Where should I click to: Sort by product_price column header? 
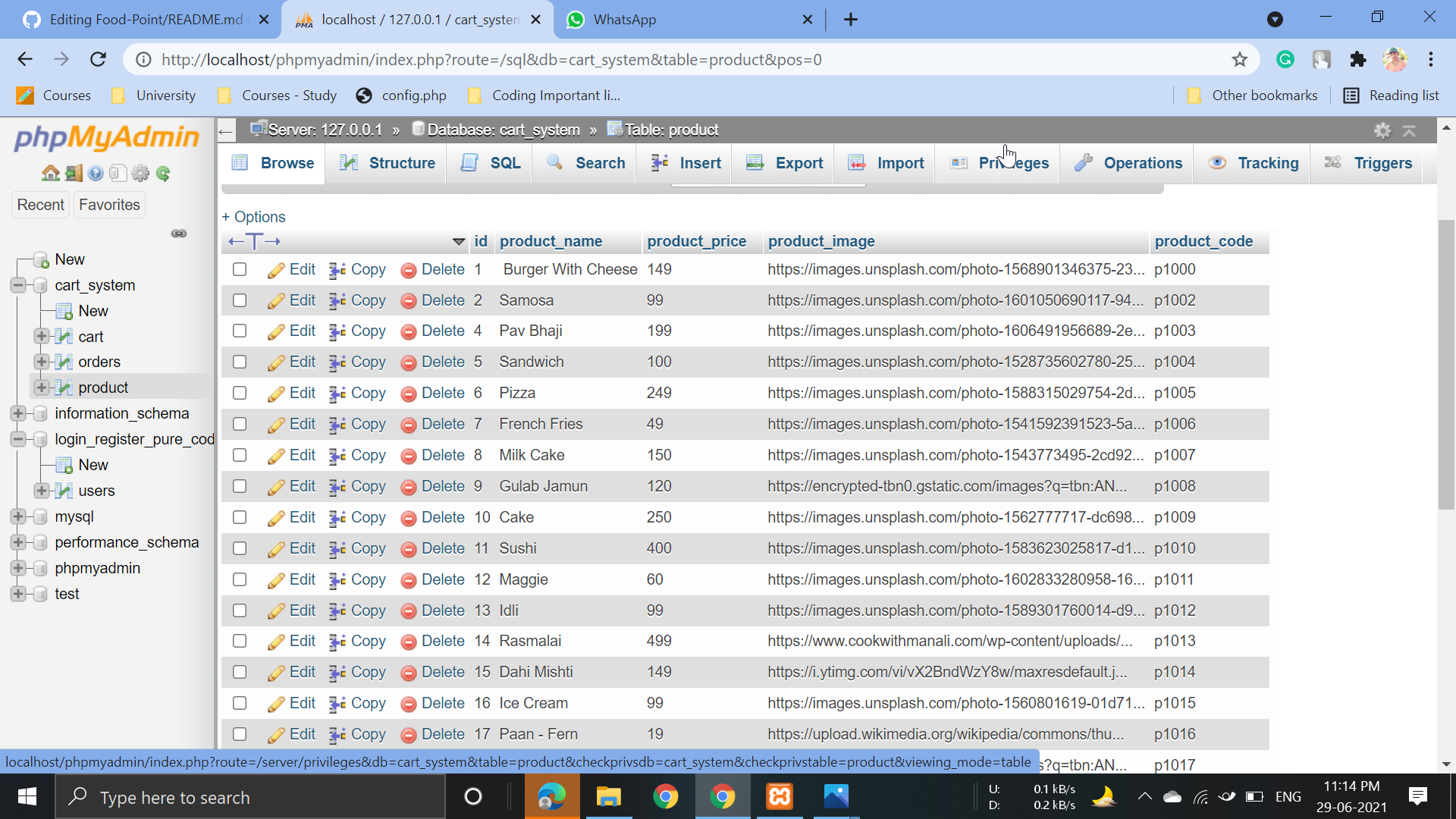click(696, 241)
